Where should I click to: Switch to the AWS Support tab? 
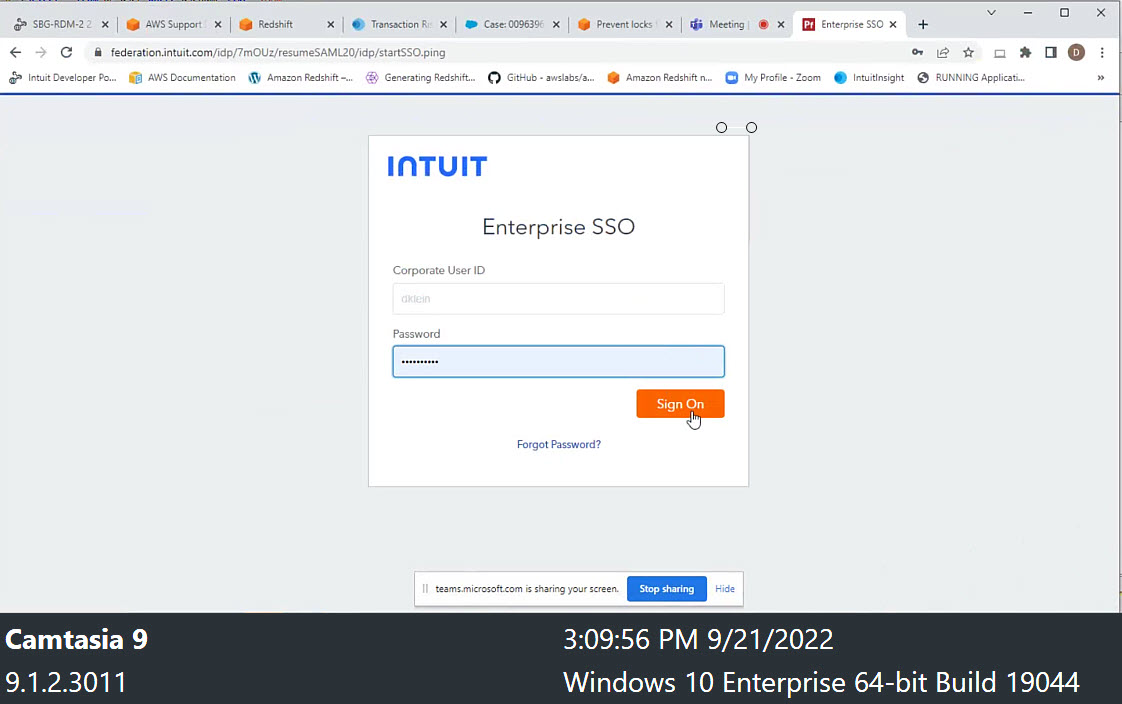click(x=172, y=24)
